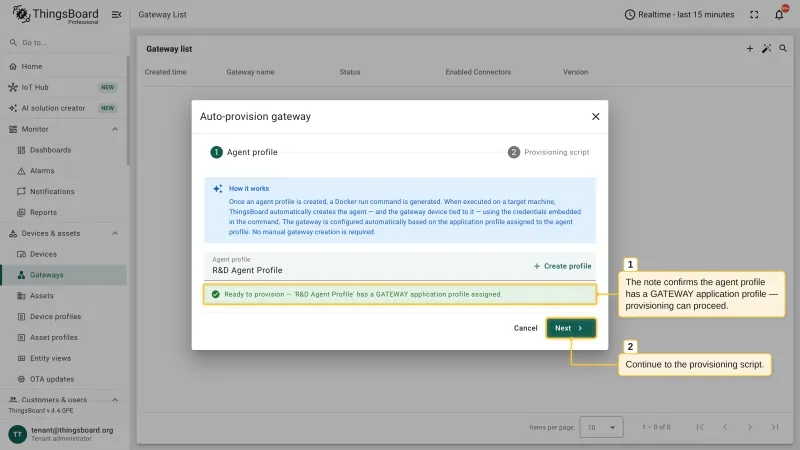Click the Dashboards icon
The height and width of the screenshot is (450, 800).
tap(21, 150)
